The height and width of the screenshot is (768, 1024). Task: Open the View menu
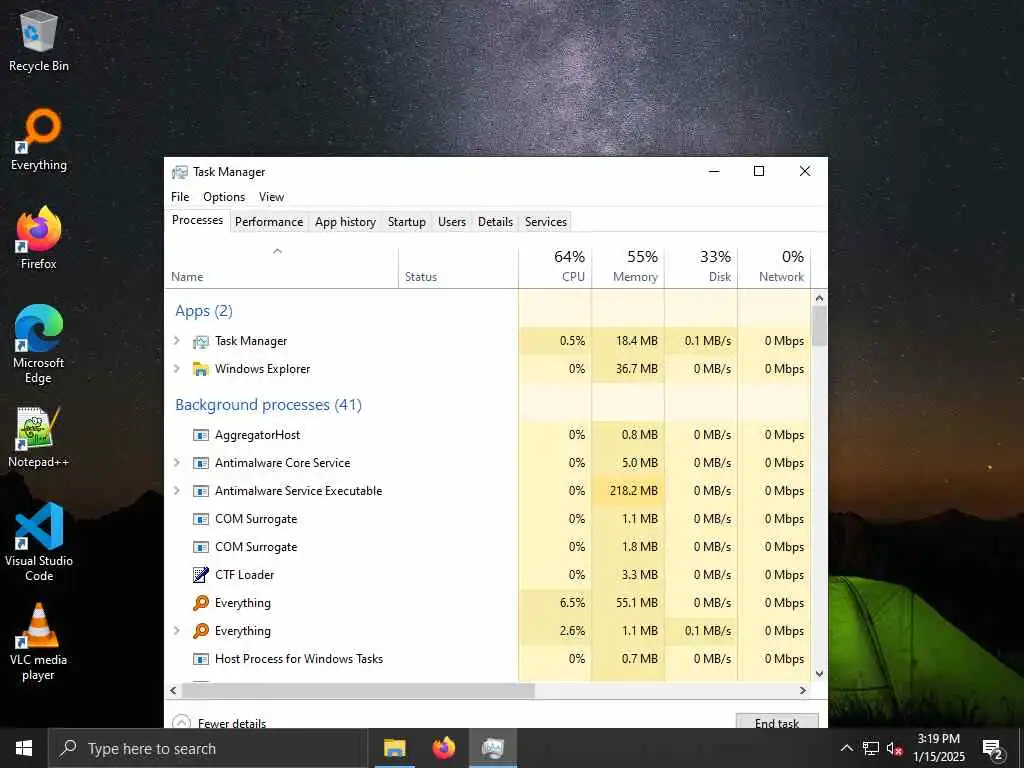[271, 197]
